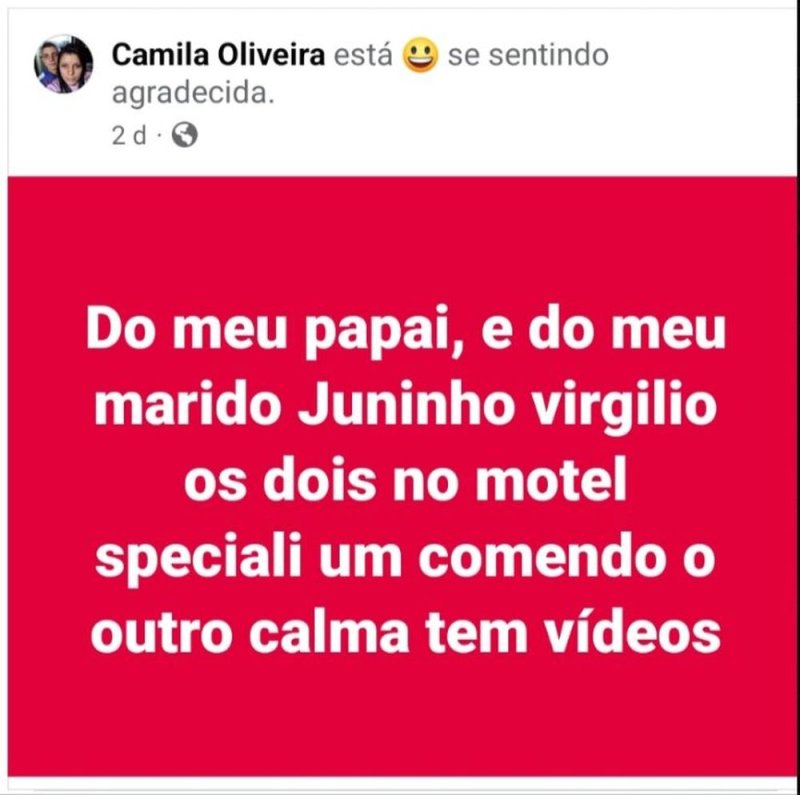Click the word 'está' beside the name
This screenshot has height=795, width=800.
[x=363, y=55]
